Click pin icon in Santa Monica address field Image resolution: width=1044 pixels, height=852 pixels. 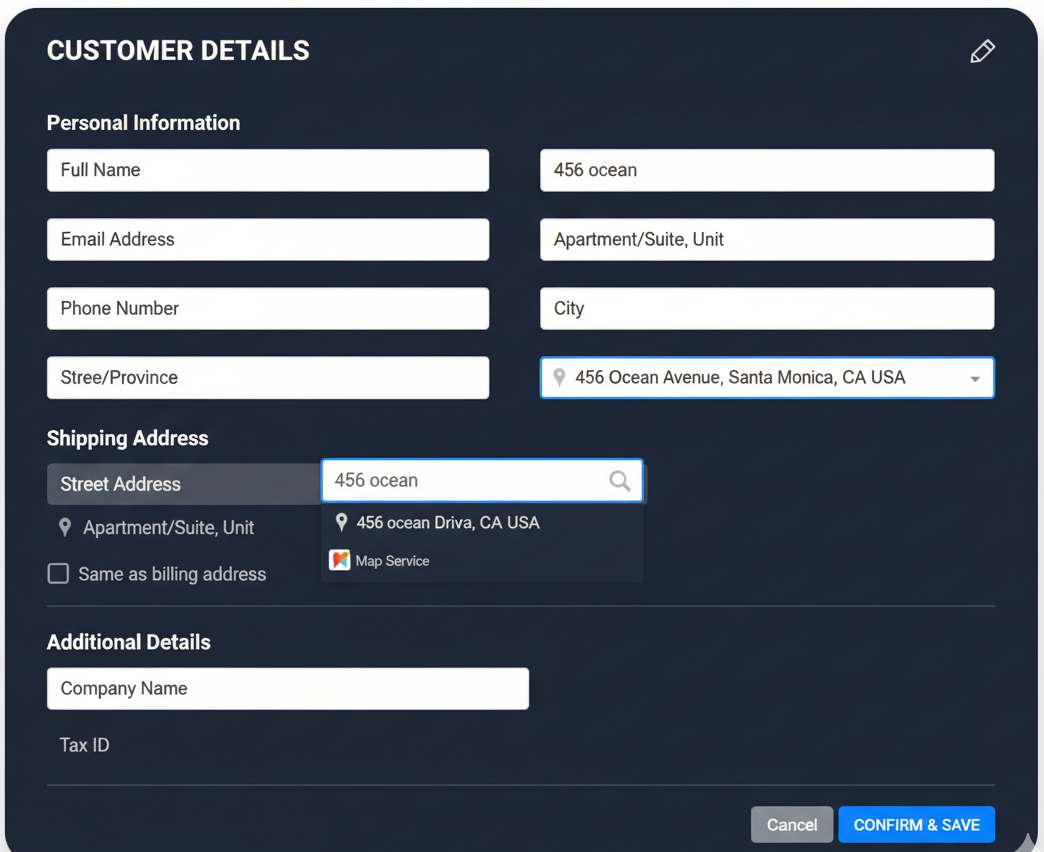tap(559, 377)
